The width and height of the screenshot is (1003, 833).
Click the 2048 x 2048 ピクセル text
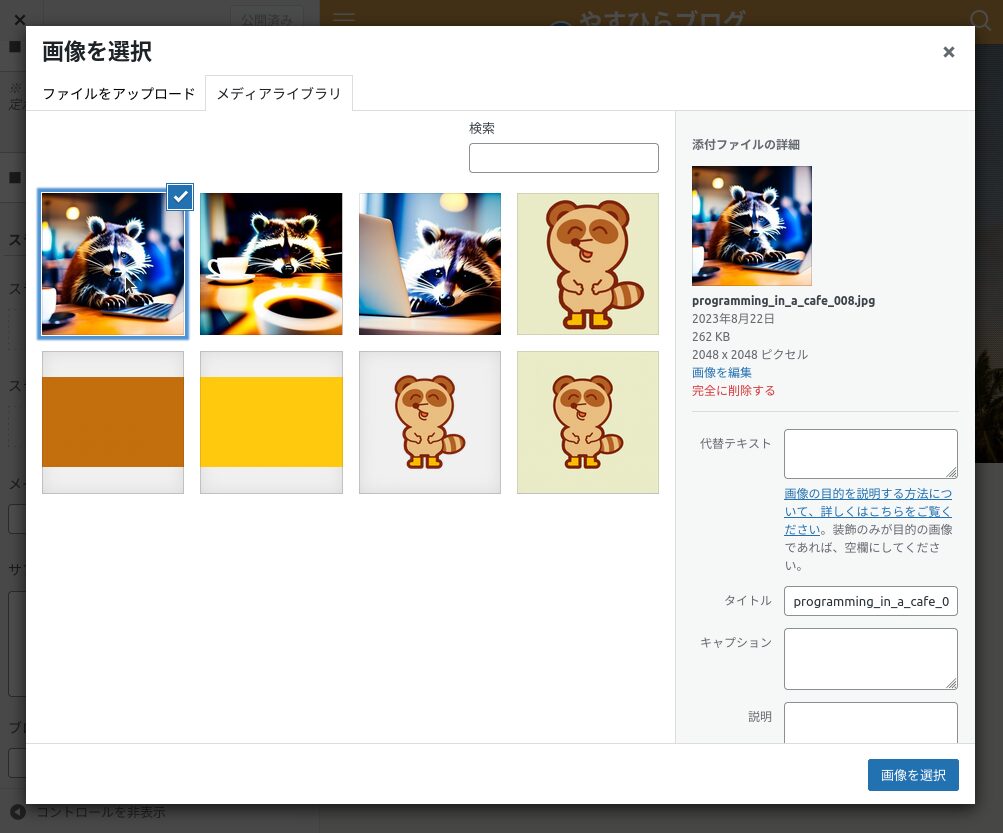(750, 354)
